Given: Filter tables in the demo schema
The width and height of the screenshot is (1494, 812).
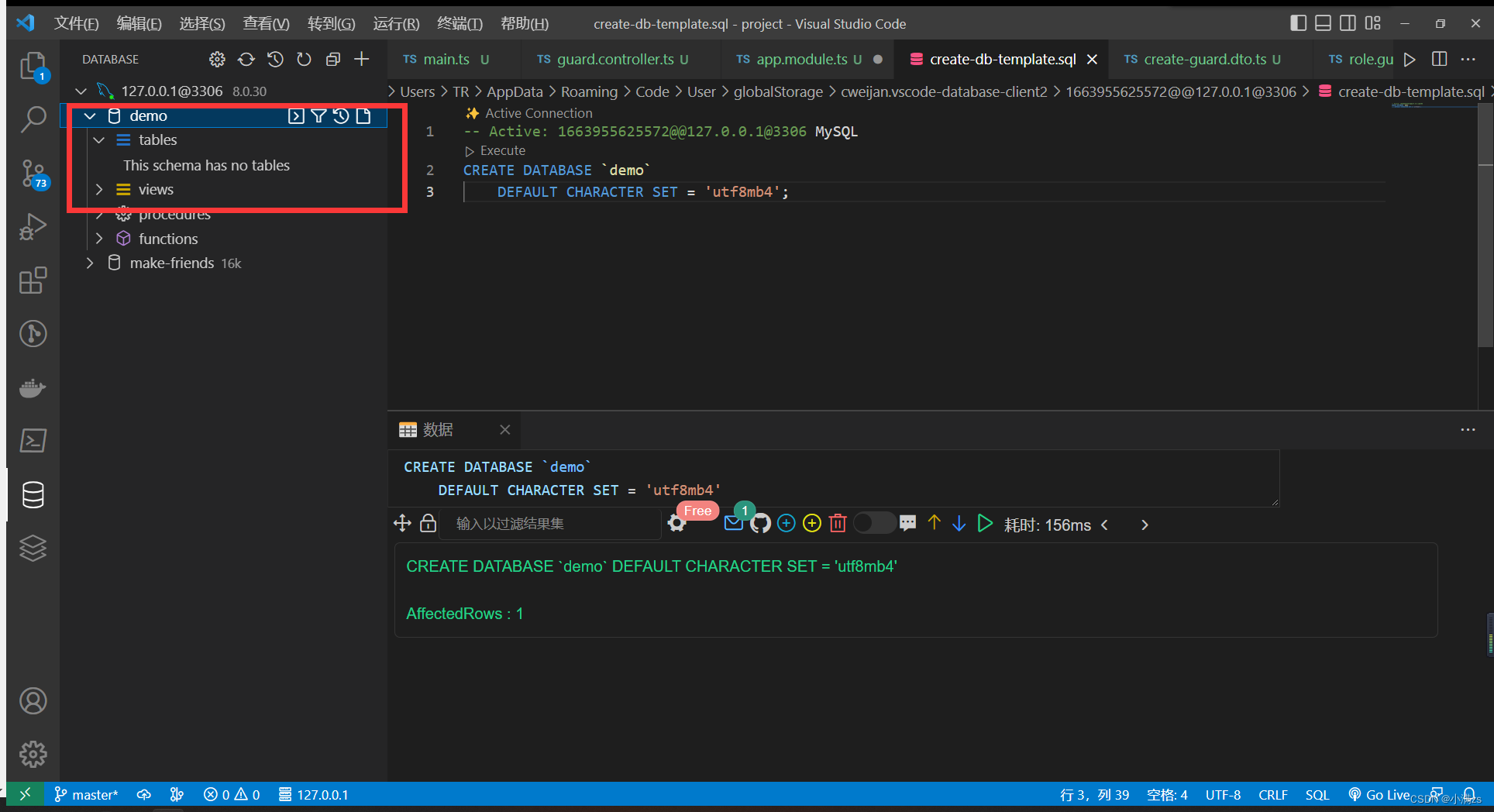Looking at the screenshot, I should (318, 115).
